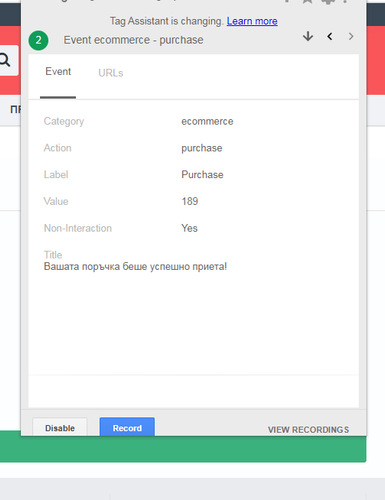This screenshot has height=500, width=385.
Task: Click the Action label
Action: (x=57, y=148)
